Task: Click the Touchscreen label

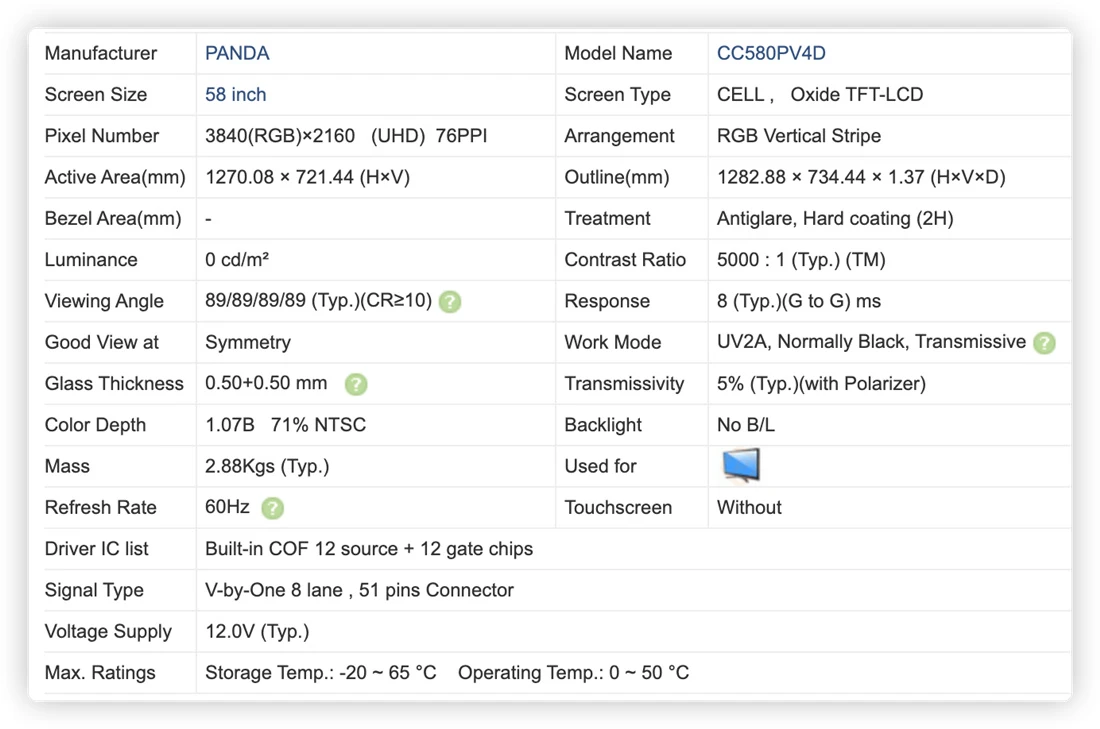Action: (618, 508)
